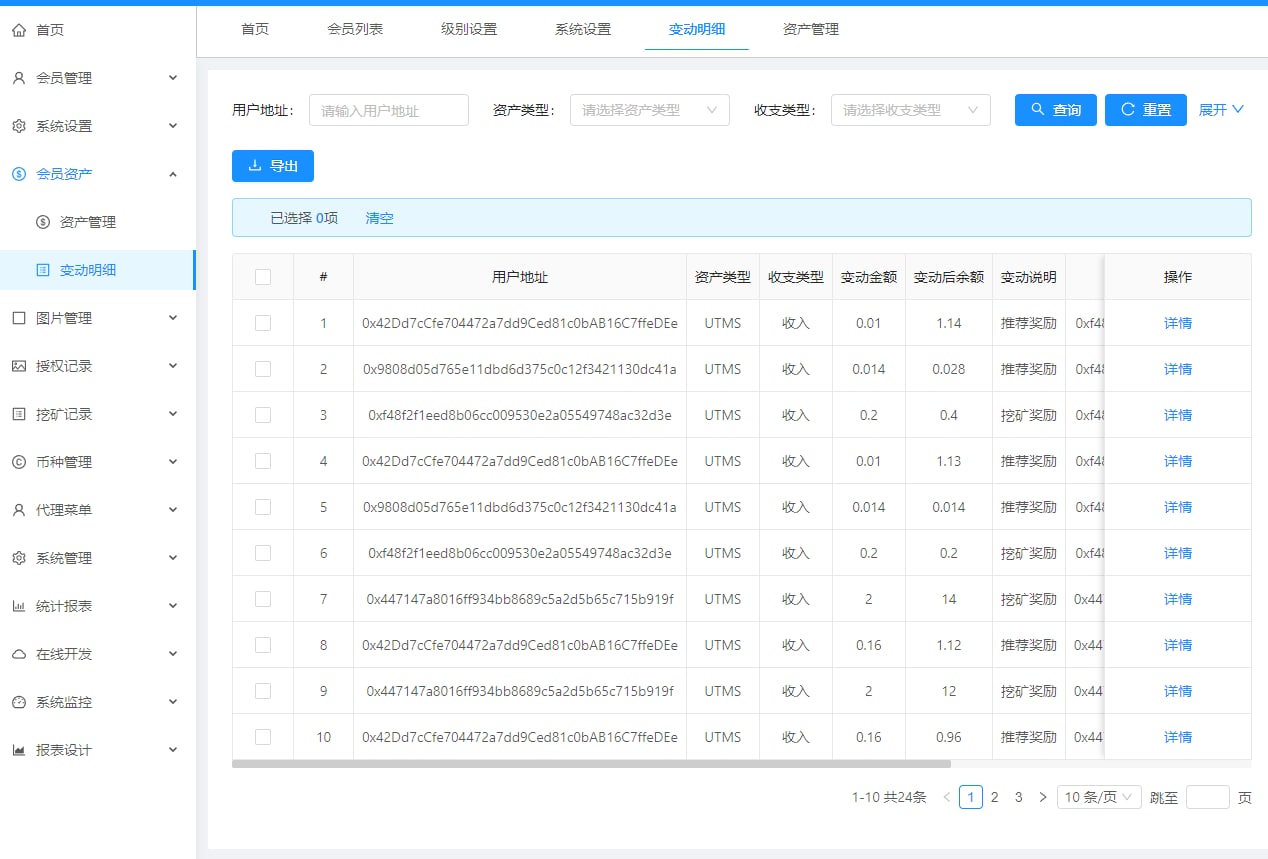Click the 报表设计 area chart icon
Viewport: 1268px width, 859px height.
[x=19, y=750]
